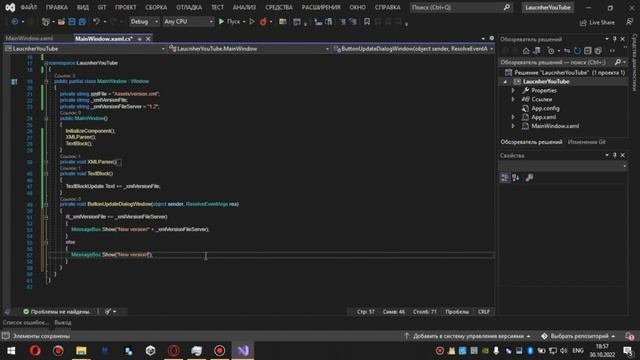Pin the MainWindow.xaml.cs tab
640x360 pixels.
(x=140, y=39)
